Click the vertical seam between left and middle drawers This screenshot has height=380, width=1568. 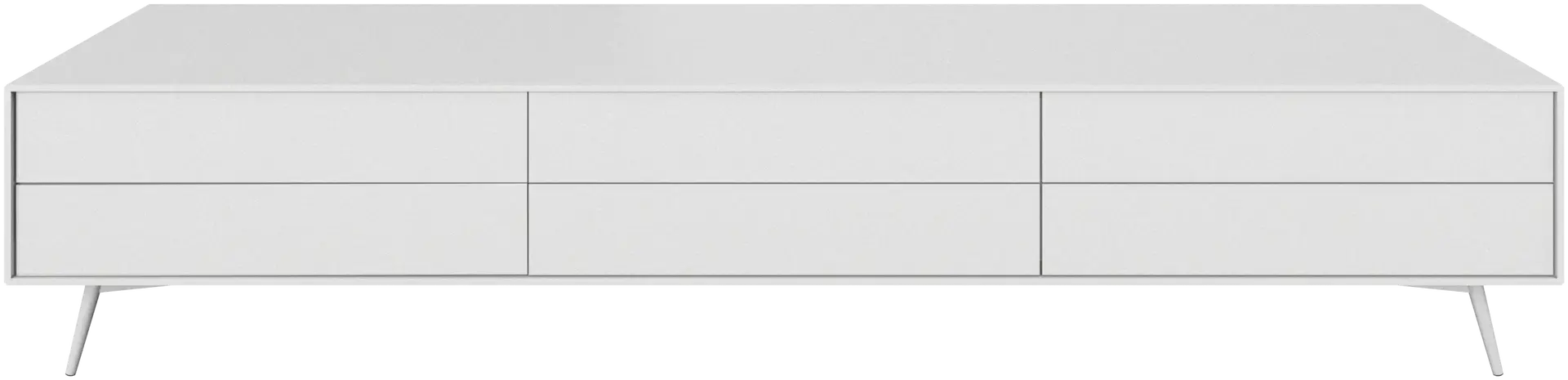[x=528, y=183]
